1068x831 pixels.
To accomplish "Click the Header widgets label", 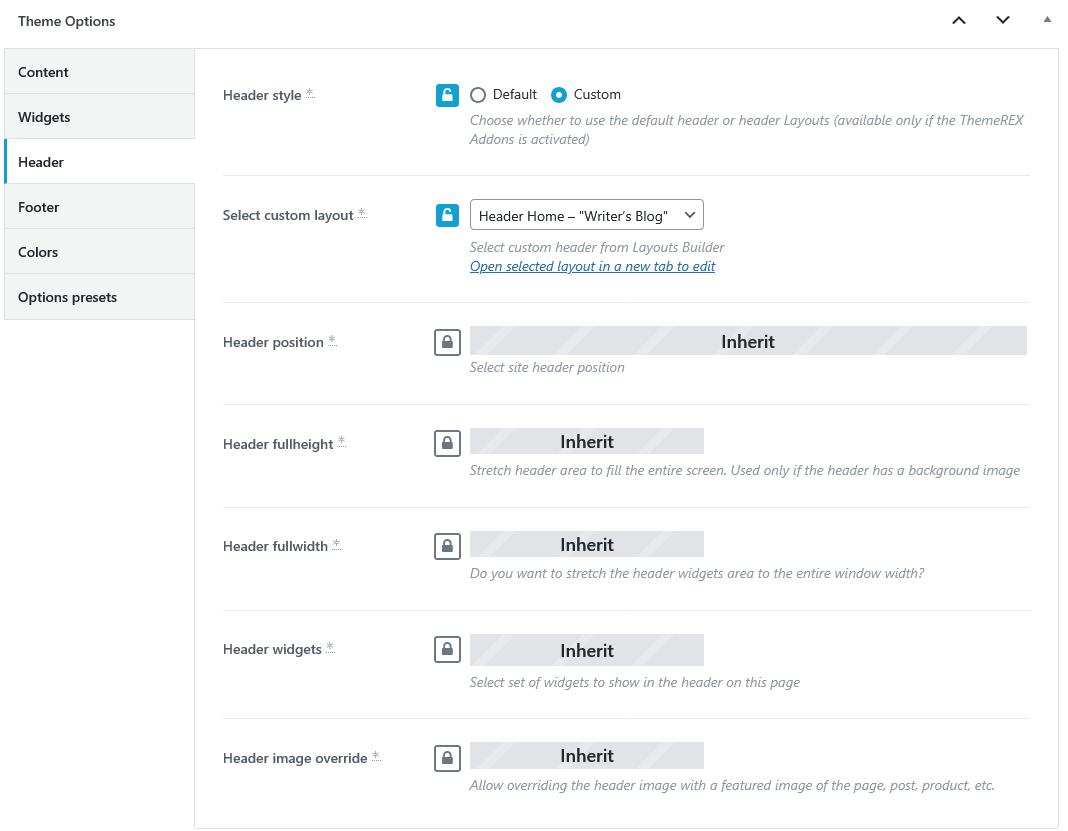I will tap(272, 649).
